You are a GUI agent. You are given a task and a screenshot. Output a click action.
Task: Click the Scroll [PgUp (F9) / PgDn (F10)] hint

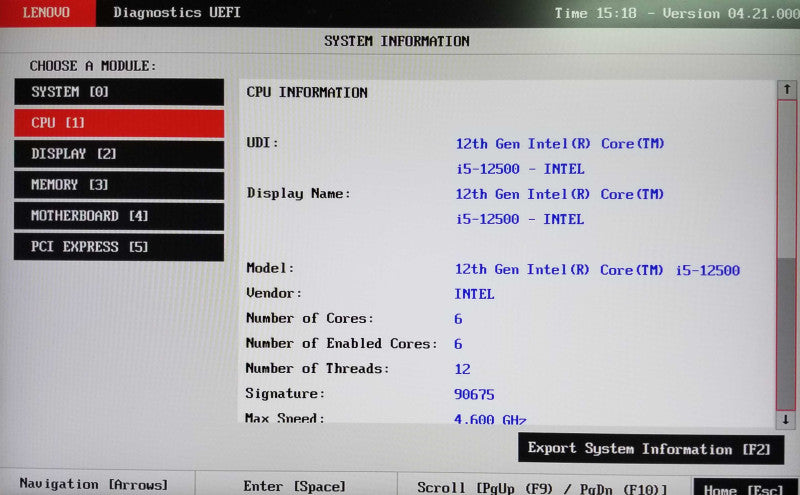tap(542, 488)
